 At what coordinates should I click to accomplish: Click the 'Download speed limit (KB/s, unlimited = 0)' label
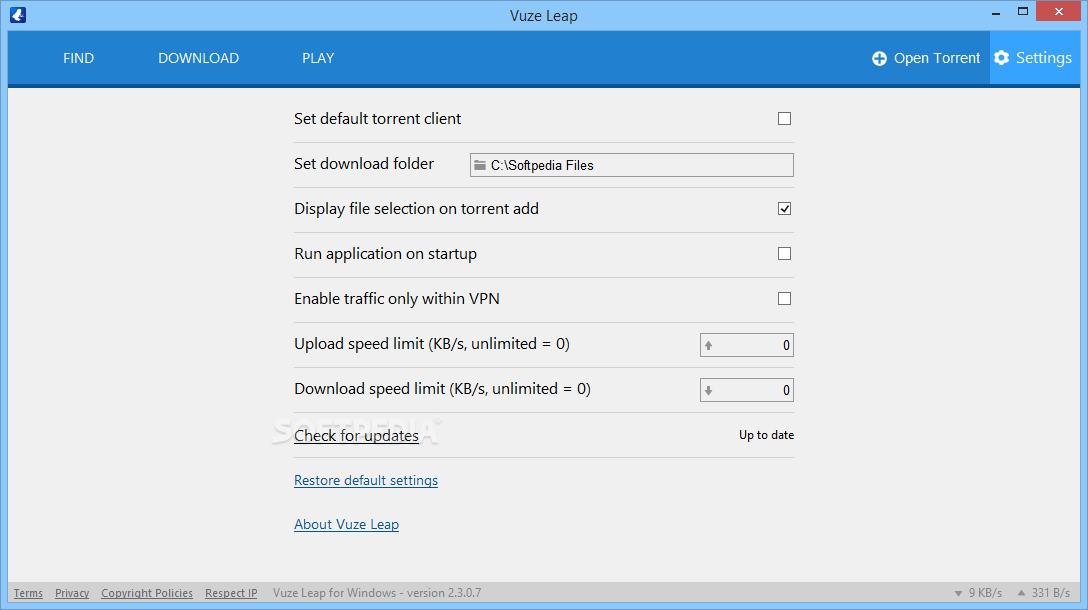(x=442, y=389)
